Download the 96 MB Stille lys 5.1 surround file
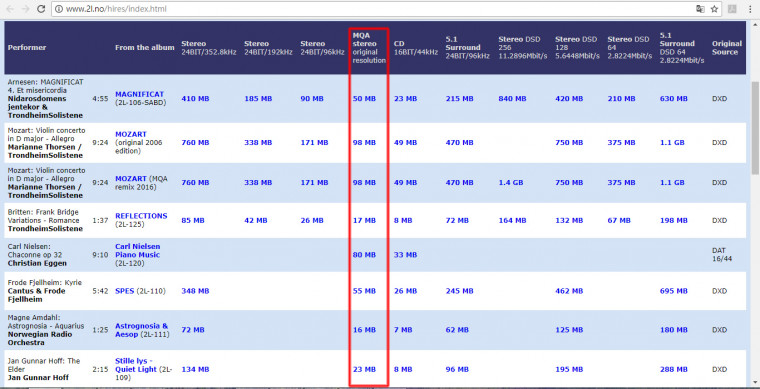The image size is (760, 389). (457, 370)
